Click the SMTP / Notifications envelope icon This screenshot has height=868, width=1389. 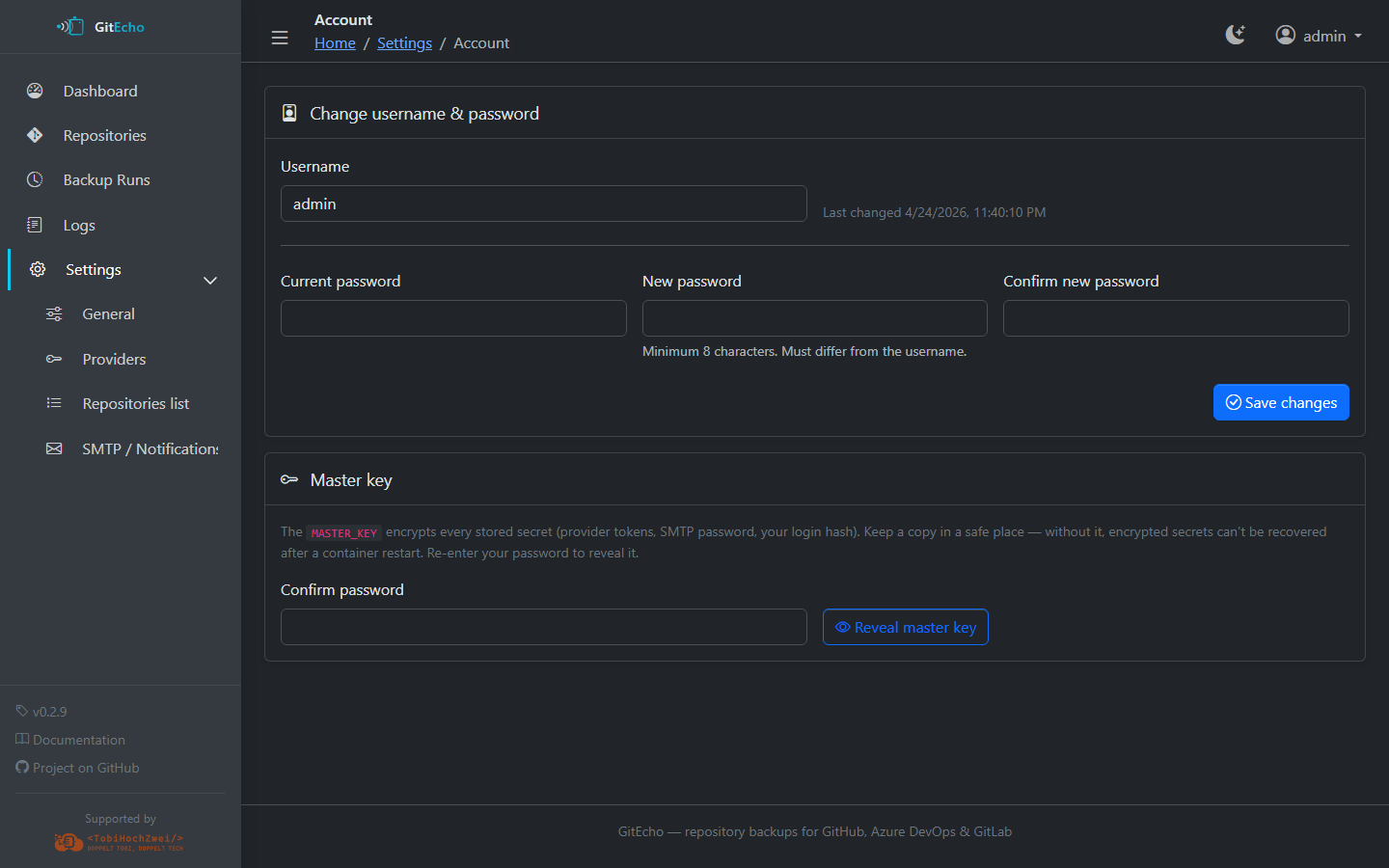(54, 448)
